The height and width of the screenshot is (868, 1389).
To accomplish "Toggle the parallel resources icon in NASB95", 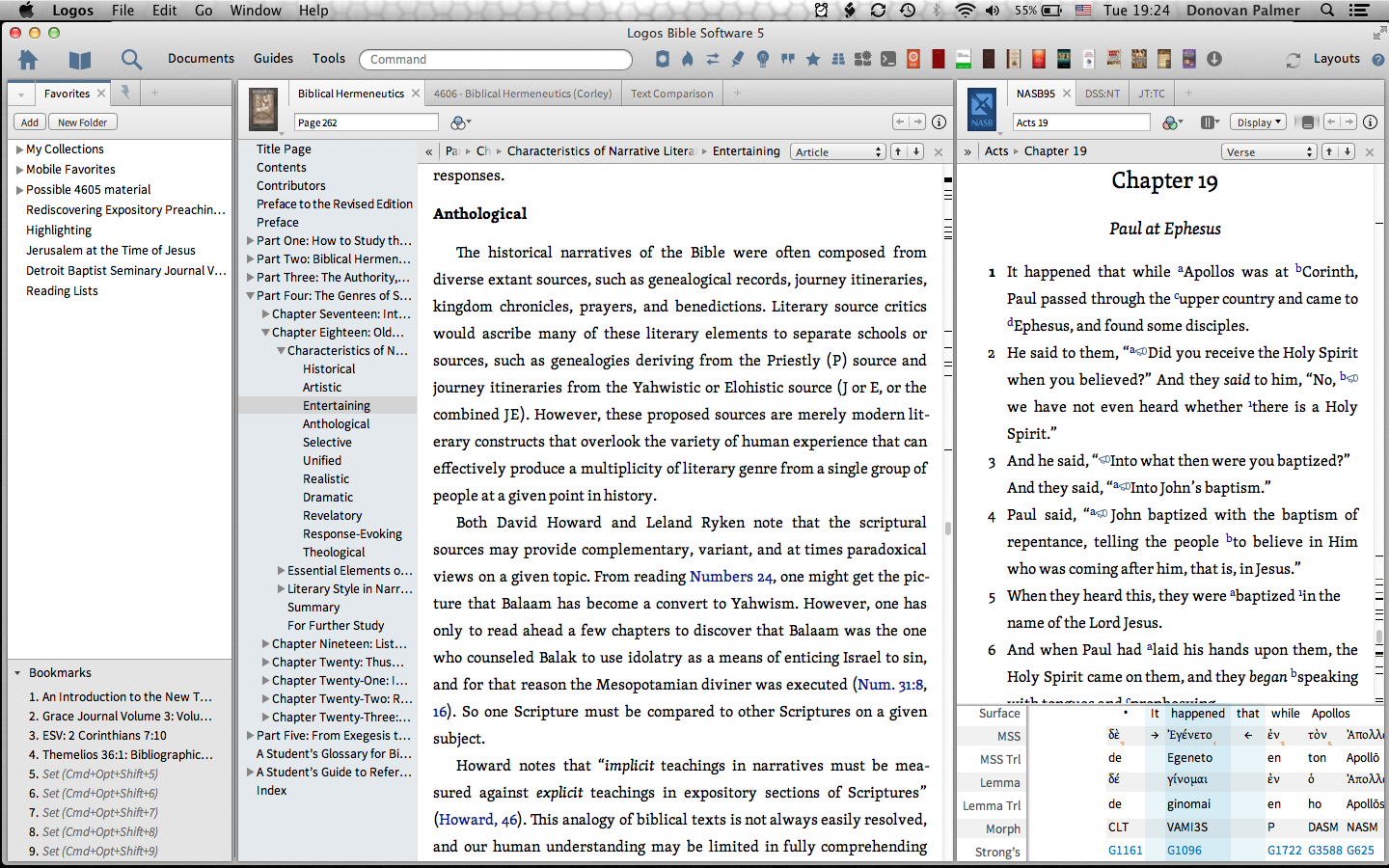I will (x=1210, y=122).
